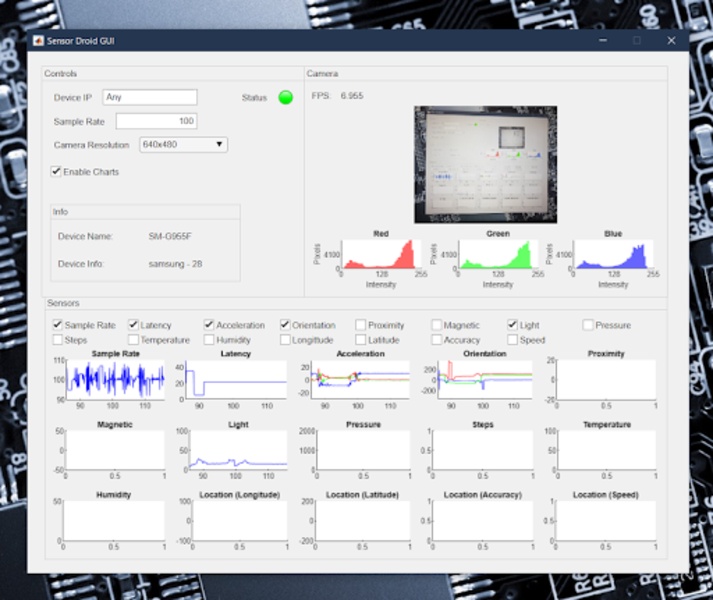Click the Camera panel title
The height and width of the screenshot is (600, 713).
tap(322, 74)
